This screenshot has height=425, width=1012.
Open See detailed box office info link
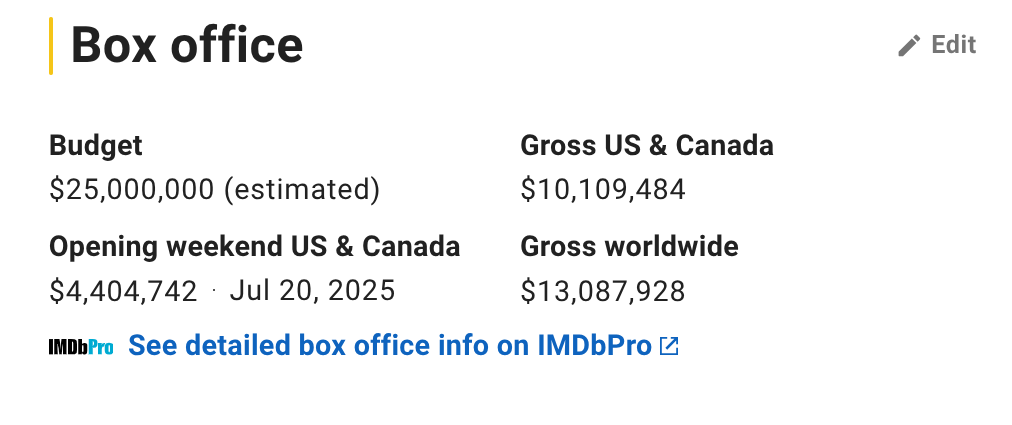tap(390, 346)
